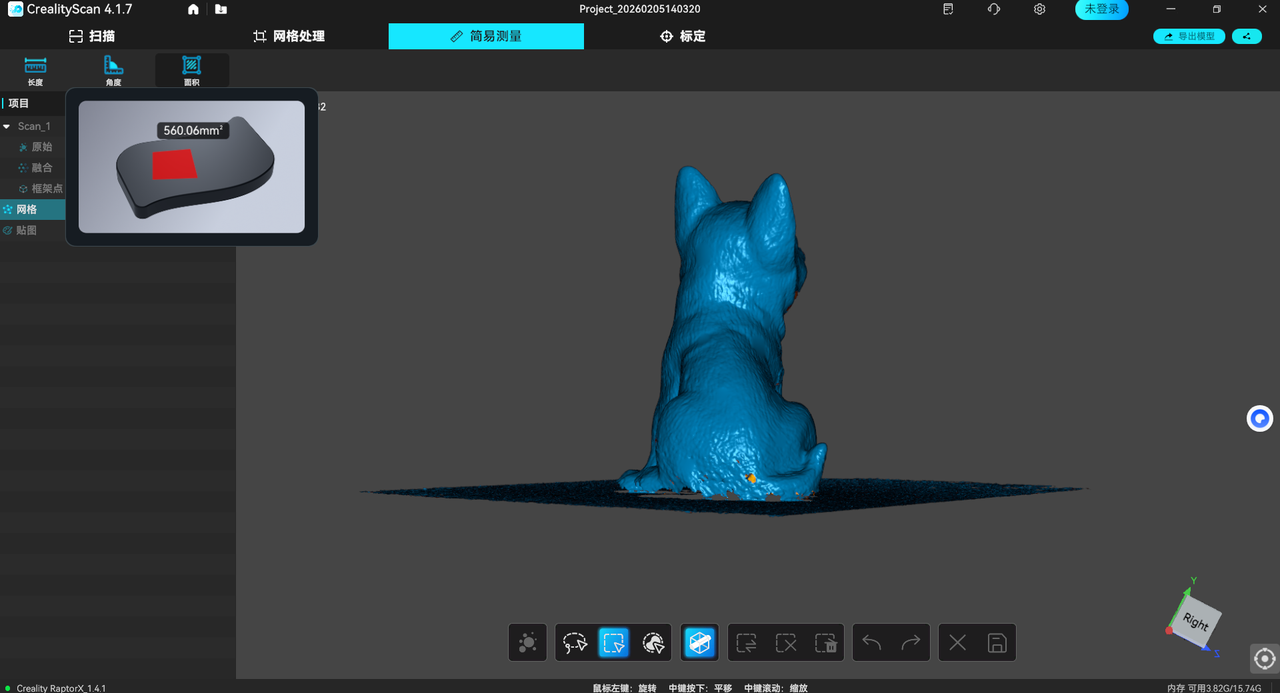
Task: Click the invert selection icon
Action: [747, 642]
